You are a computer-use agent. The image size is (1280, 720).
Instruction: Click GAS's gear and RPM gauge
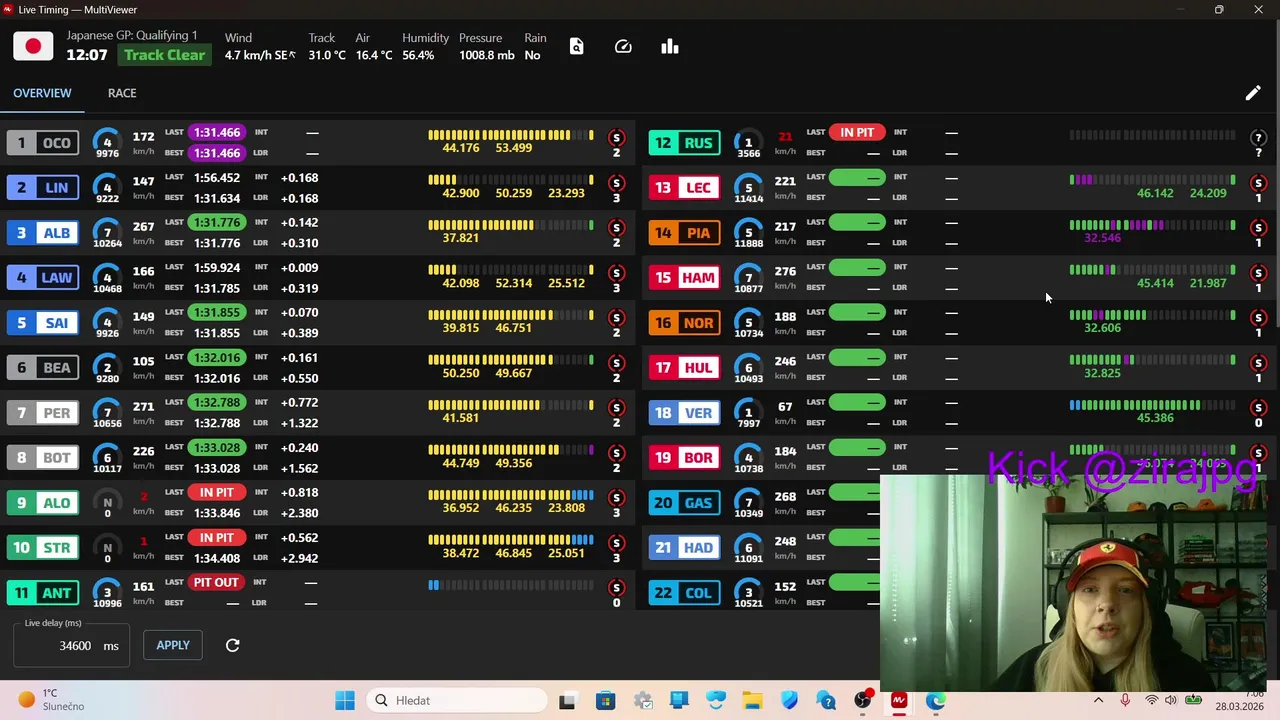pyautogui.click(x=748, y=503)
